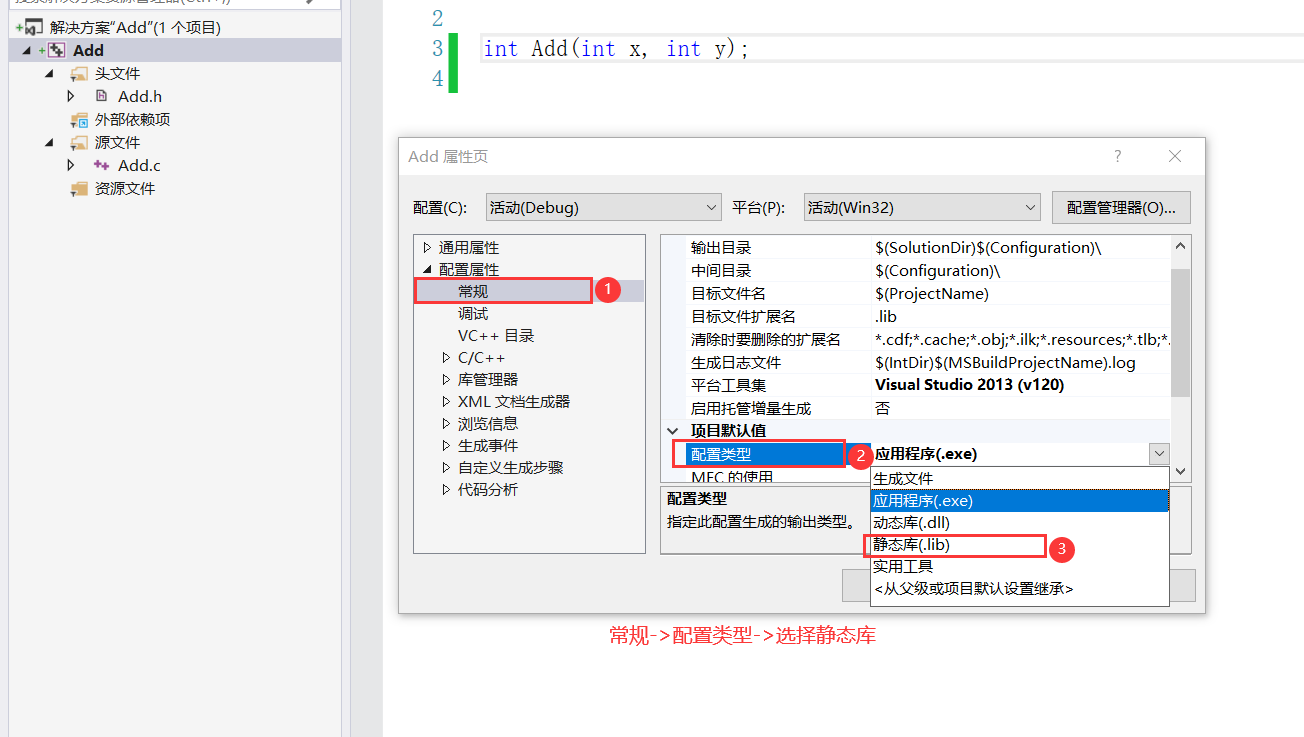Click the .lib extension value
The image size is (1304, 737).
(x=886, y=316)
